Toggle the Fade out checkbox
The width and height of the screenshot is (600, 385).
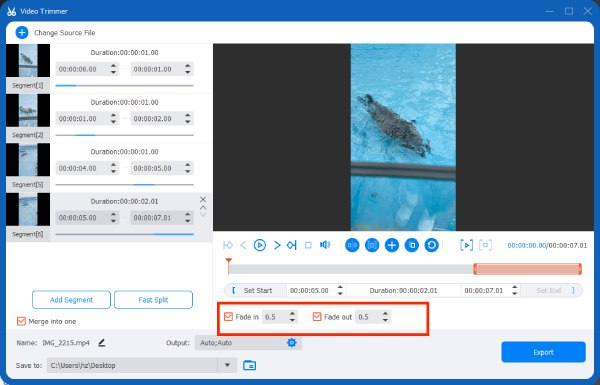tap(317, 316)
